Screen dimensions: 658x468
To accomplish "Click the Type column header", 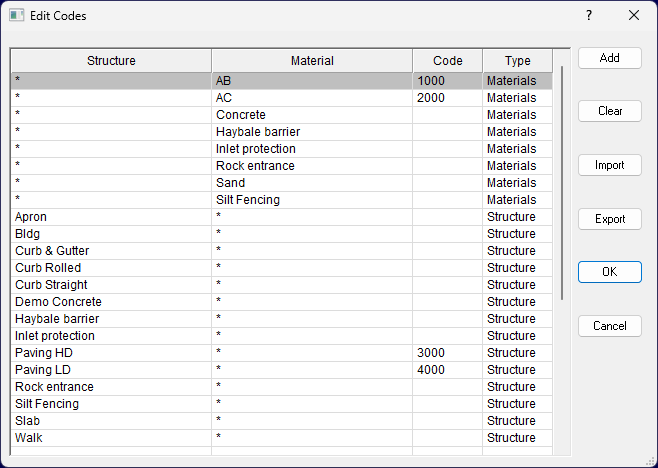I will pos(517,61).
